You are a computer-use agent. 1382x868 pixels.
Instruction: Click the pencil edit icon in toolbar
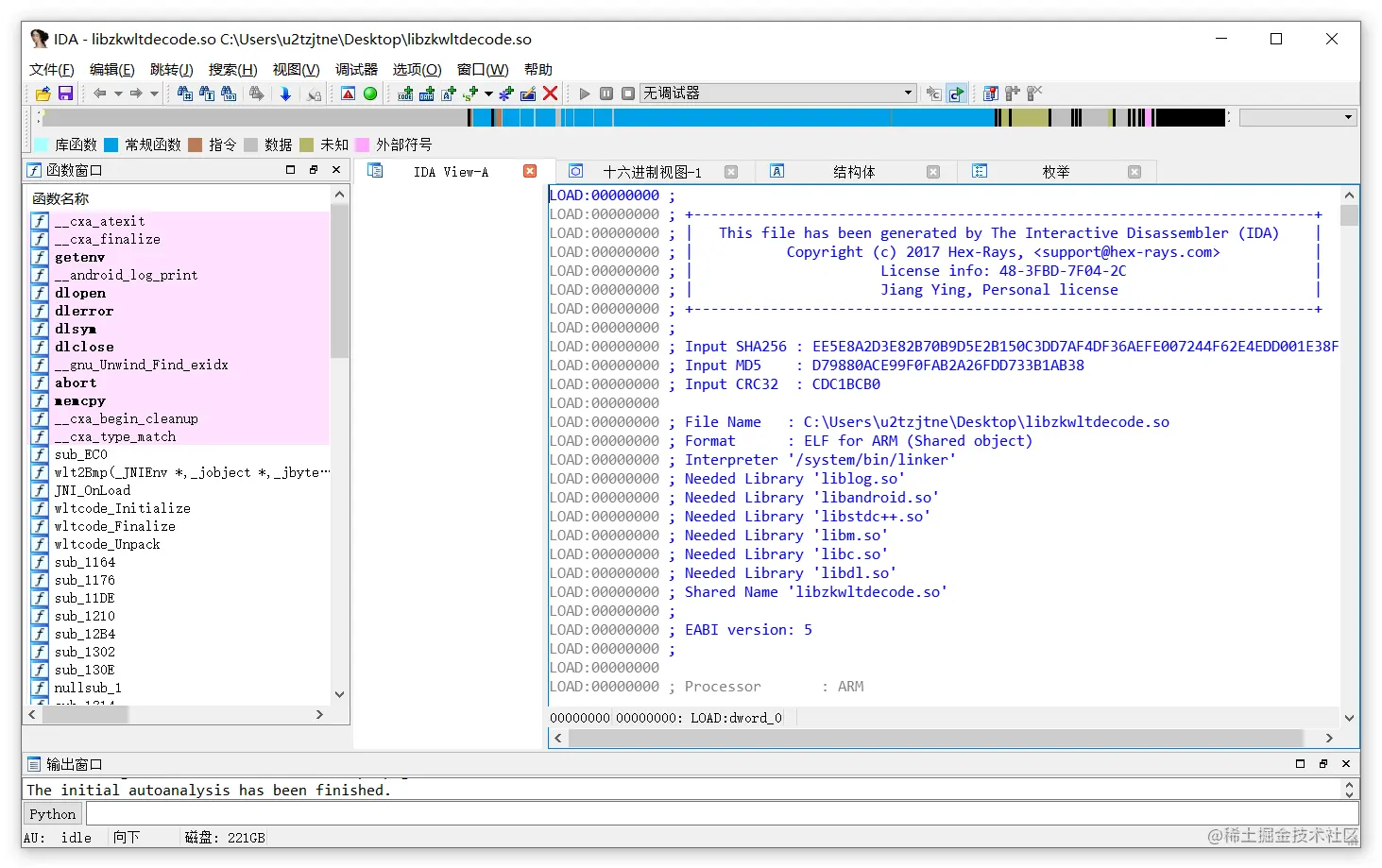(x=528, y=94)
